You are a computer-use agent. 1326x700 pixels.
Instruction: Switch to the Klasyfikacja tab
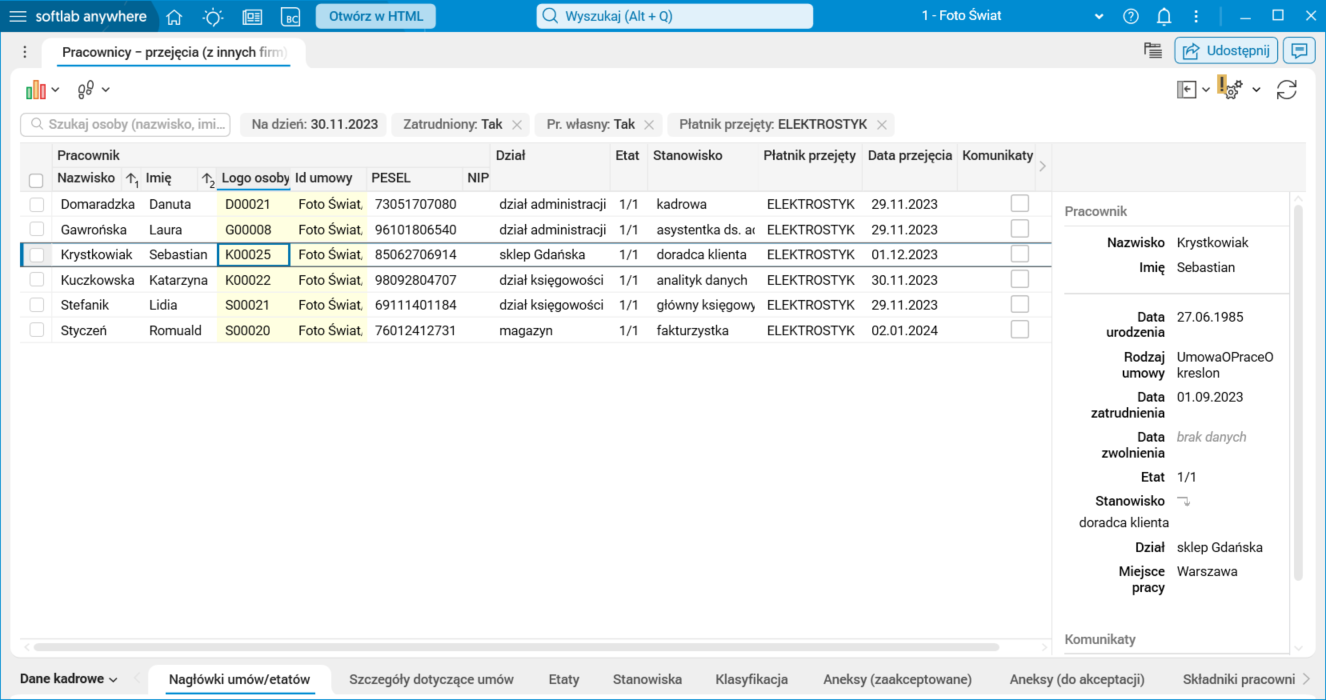751,679
